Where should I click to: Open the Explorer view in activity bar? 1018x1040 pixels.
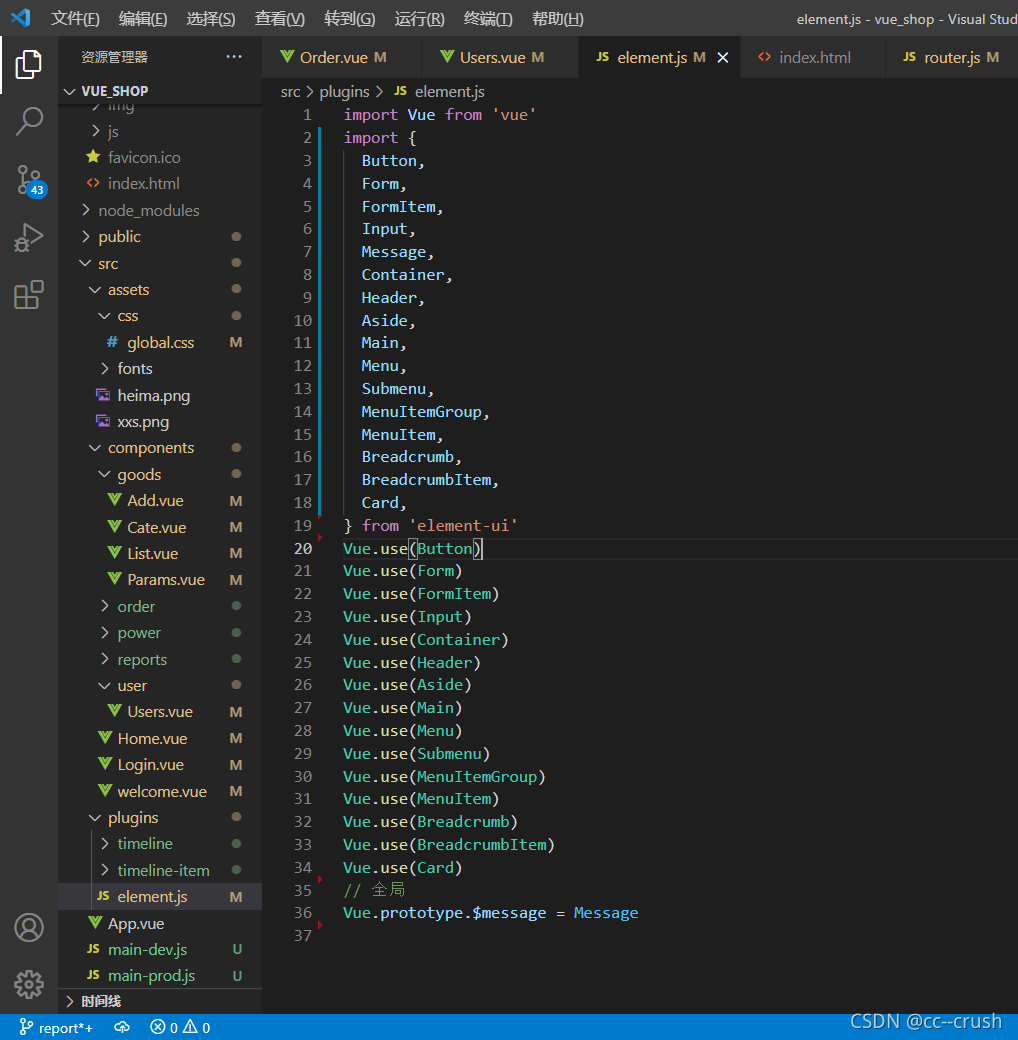pyautogui.click(x=29, y=64)
